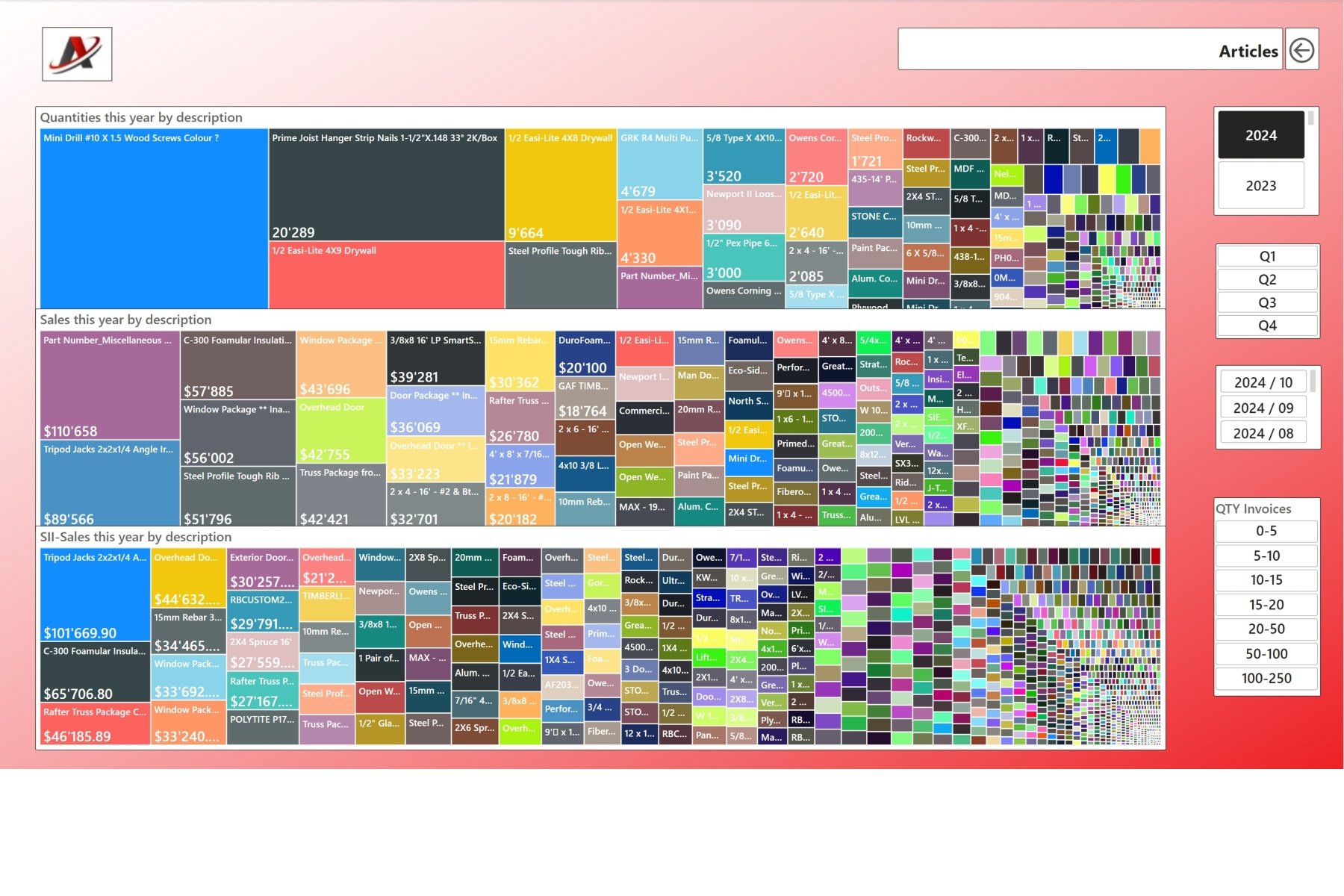This screenshot has height=896, width=1344.
Task: Select Window Package ** Ina... $56'002 tile
Action: [237, 433]
